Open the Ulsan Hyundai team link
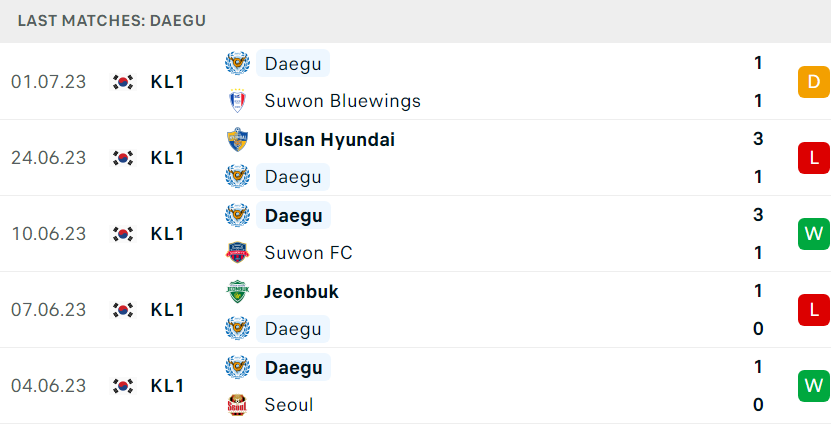The width and height of the screenshot is (831, 425). (x=330, y=139)
